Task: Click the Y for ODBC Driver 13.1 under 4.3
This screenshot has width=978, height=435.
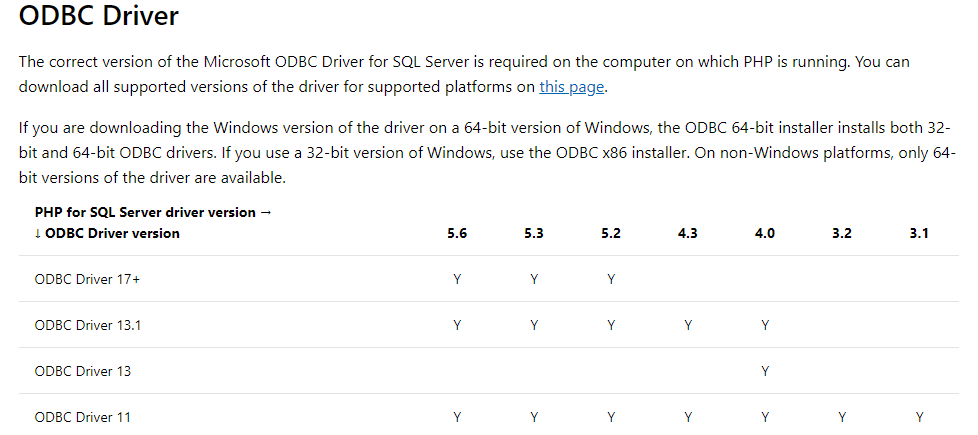Action: coord(687,325)
